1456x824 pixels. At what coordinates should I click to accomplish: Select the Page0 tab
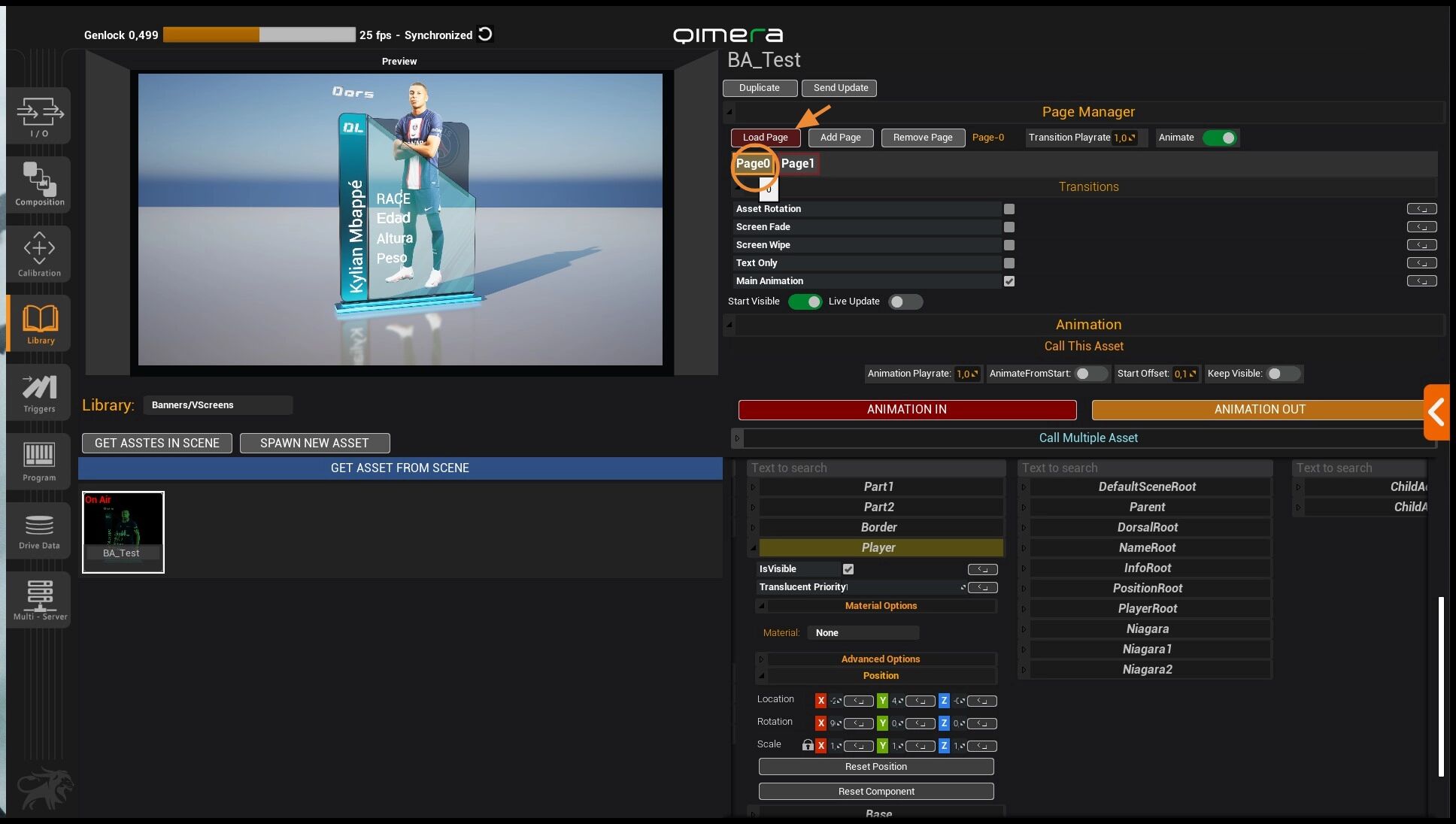[753, 163]
